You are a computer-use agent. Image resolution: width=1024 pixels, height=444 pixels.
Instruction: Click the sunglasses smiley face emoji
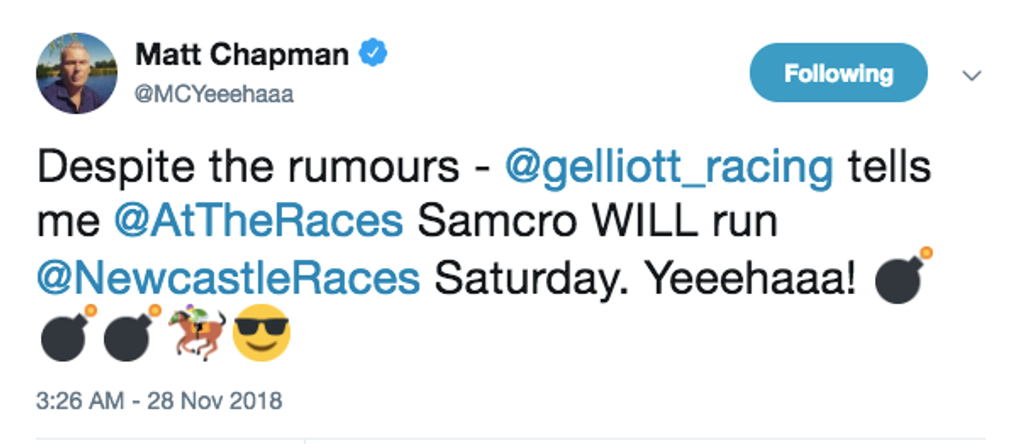[260, 335]
